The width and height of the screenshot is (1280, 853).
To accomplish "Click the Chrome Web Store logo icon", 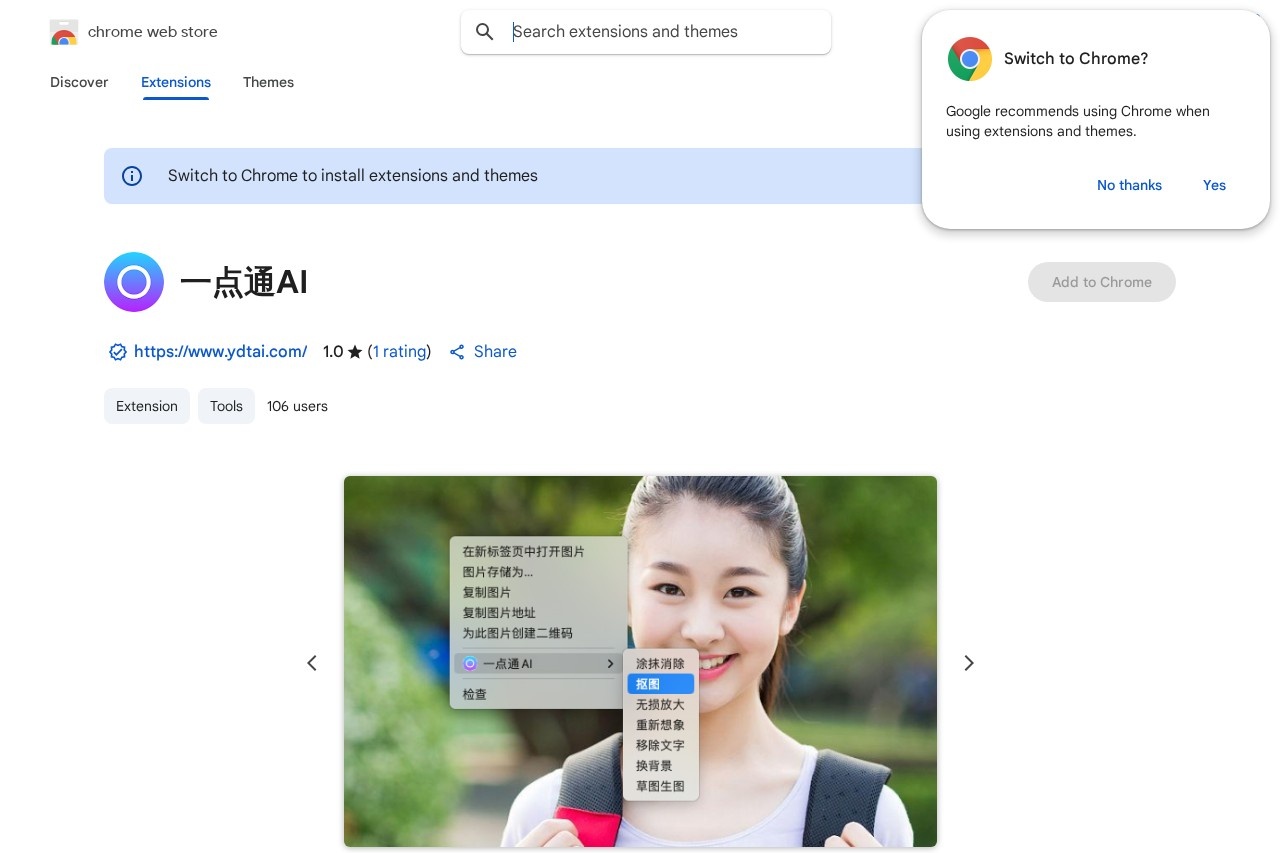I will click(x=64, y=33).
